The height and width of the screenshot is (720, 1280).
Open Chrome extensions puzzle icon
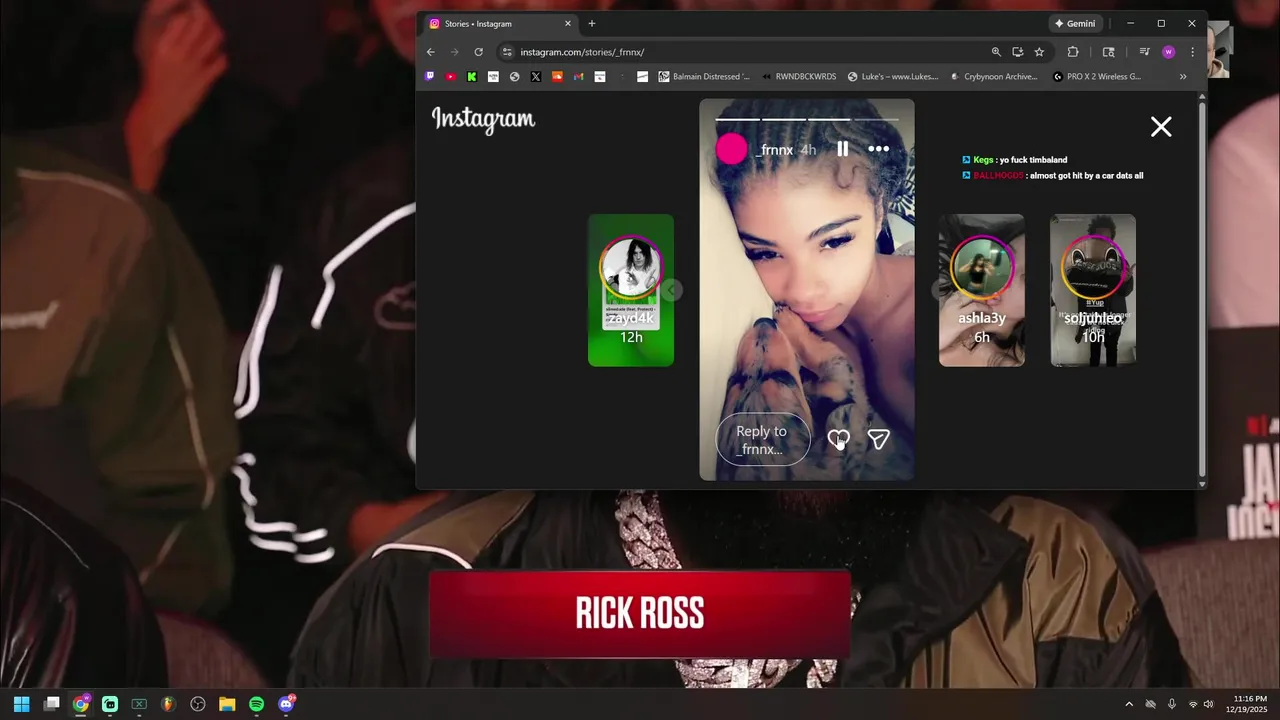point(1073,52)
